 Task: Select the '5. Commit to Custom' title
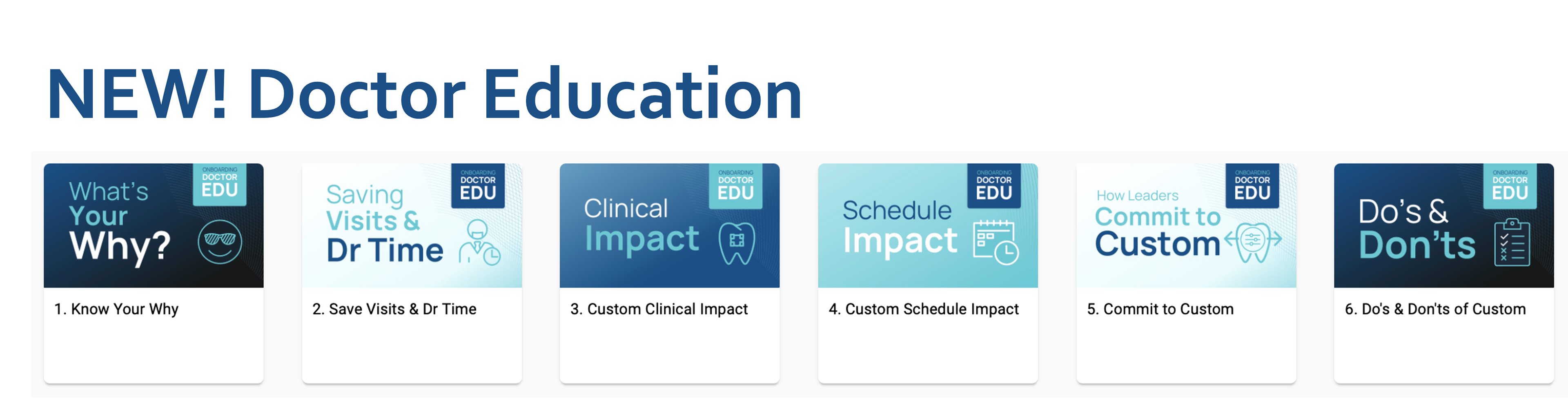(x=1160, y=310)
